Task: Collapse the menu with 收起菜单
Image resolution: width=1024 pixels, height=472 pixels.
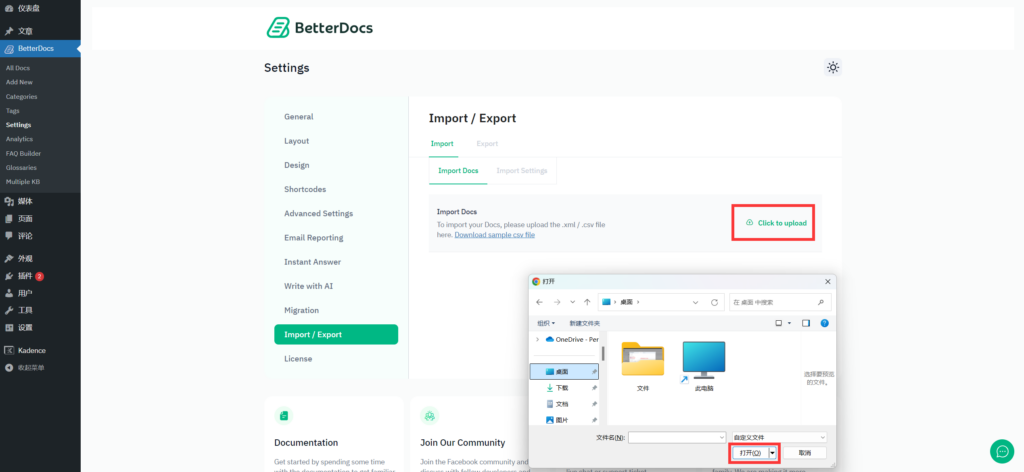Action: (25, 368)
